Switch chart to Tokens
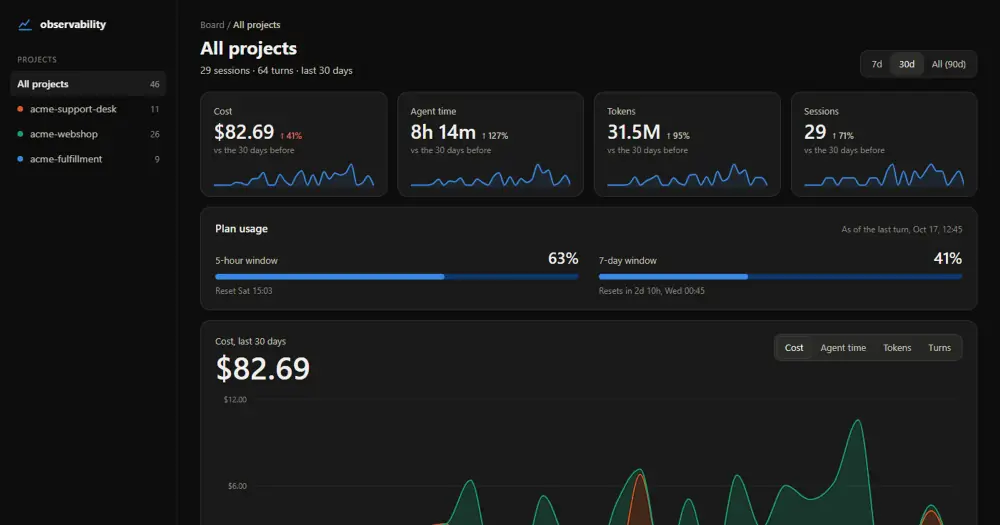1000x525 pixels. pyautogui.click(x=897, y=348)
